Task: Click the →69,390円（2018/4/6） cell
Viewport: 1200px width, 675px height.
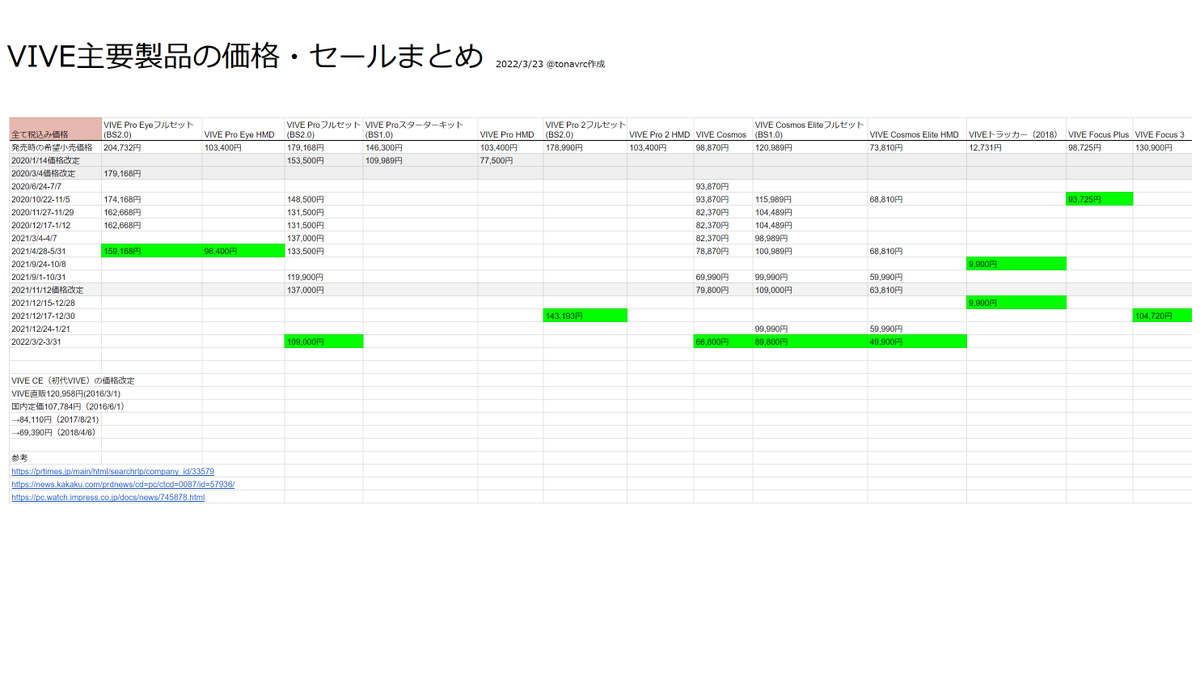Action: pos(54,433)
